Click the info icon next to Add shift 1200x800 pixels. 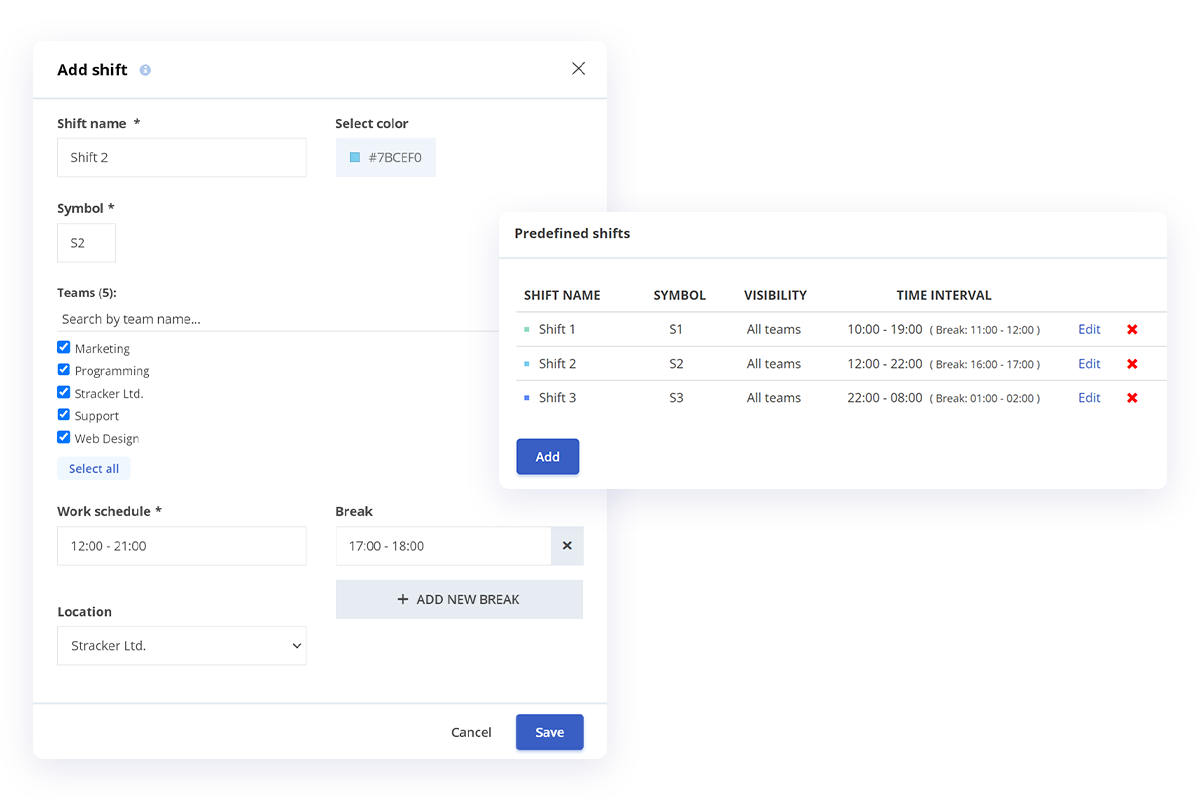coord(144,70)
